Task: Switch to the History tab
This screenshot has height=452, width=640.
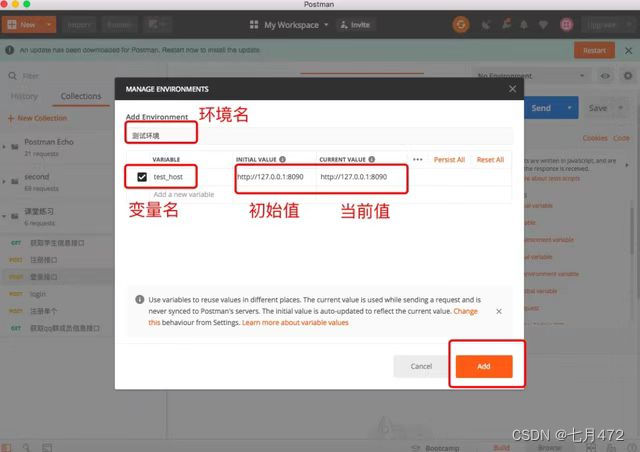Action: click(x=24, y=96)
